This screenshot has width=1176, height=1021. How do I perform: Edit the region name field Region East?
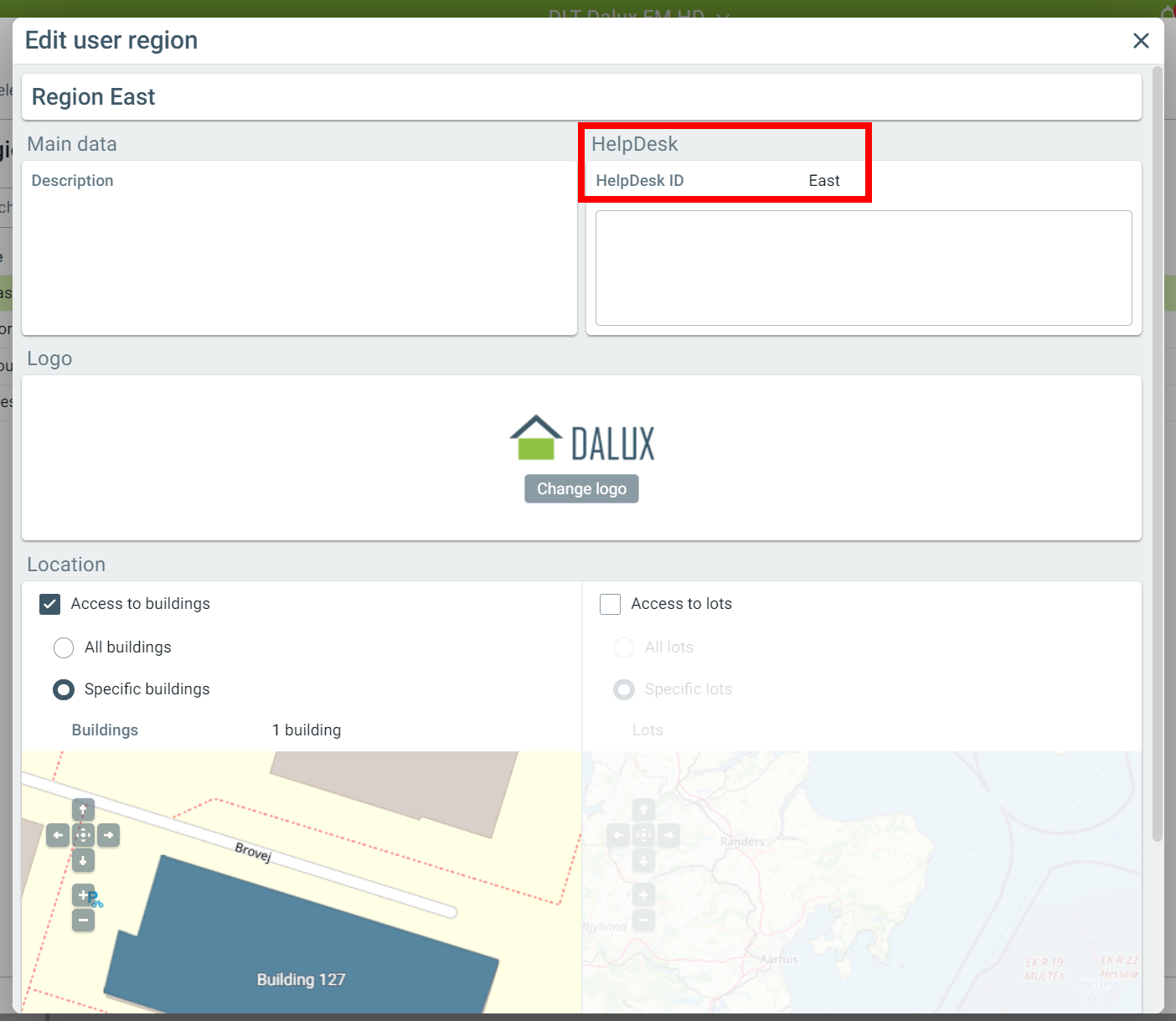click(x=335, y=96)
